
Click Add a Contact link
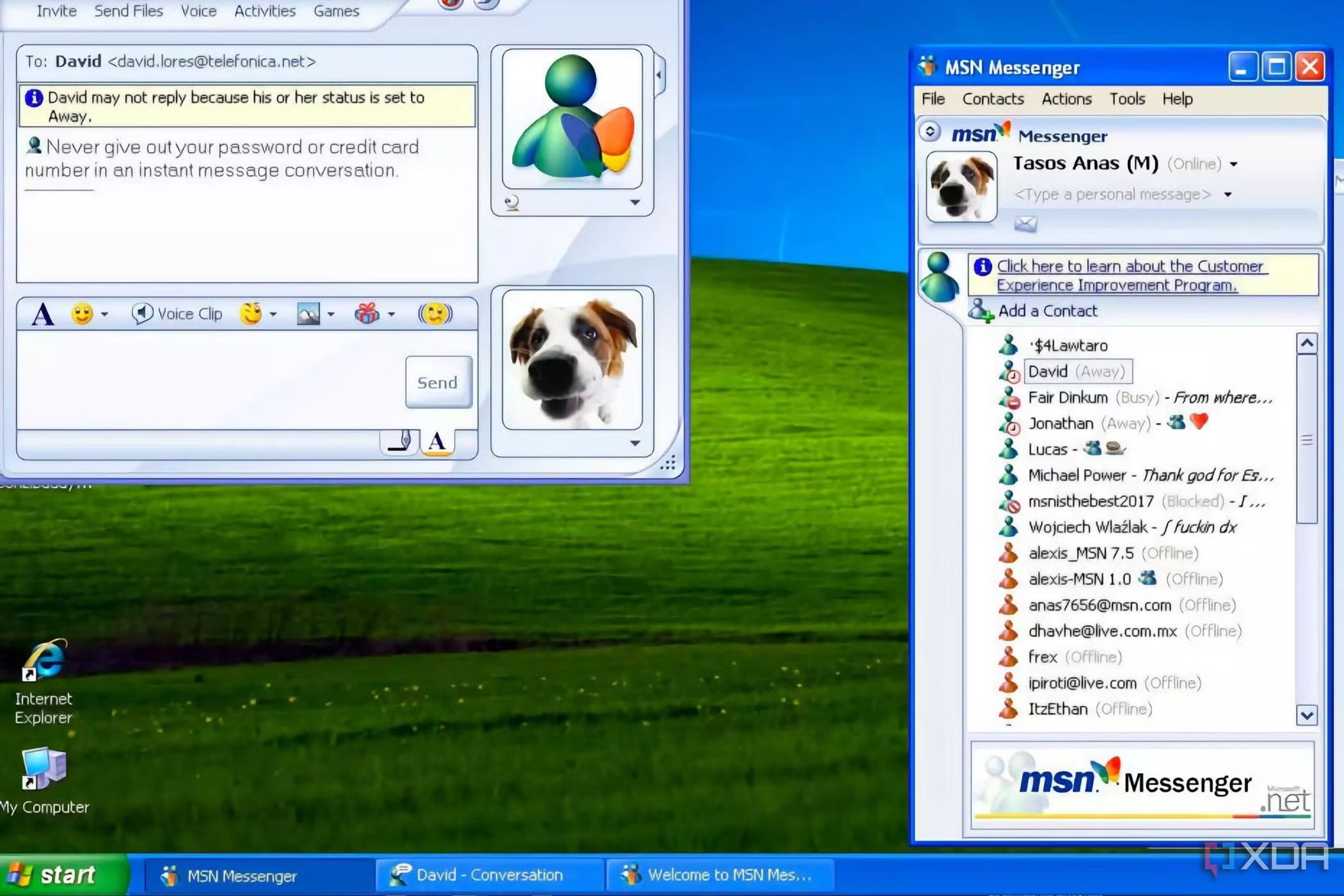1048,310
